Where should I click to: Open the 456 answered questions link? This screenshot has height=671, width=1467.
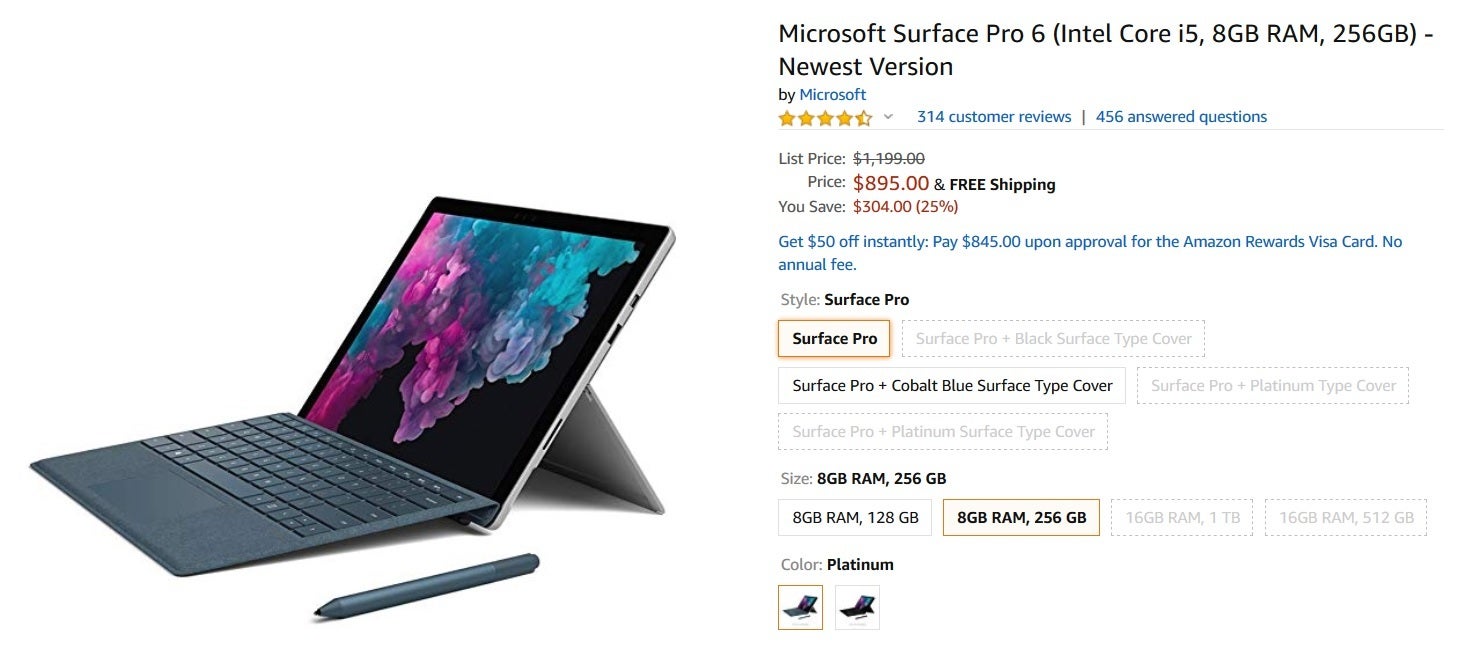click(1181, 117)
